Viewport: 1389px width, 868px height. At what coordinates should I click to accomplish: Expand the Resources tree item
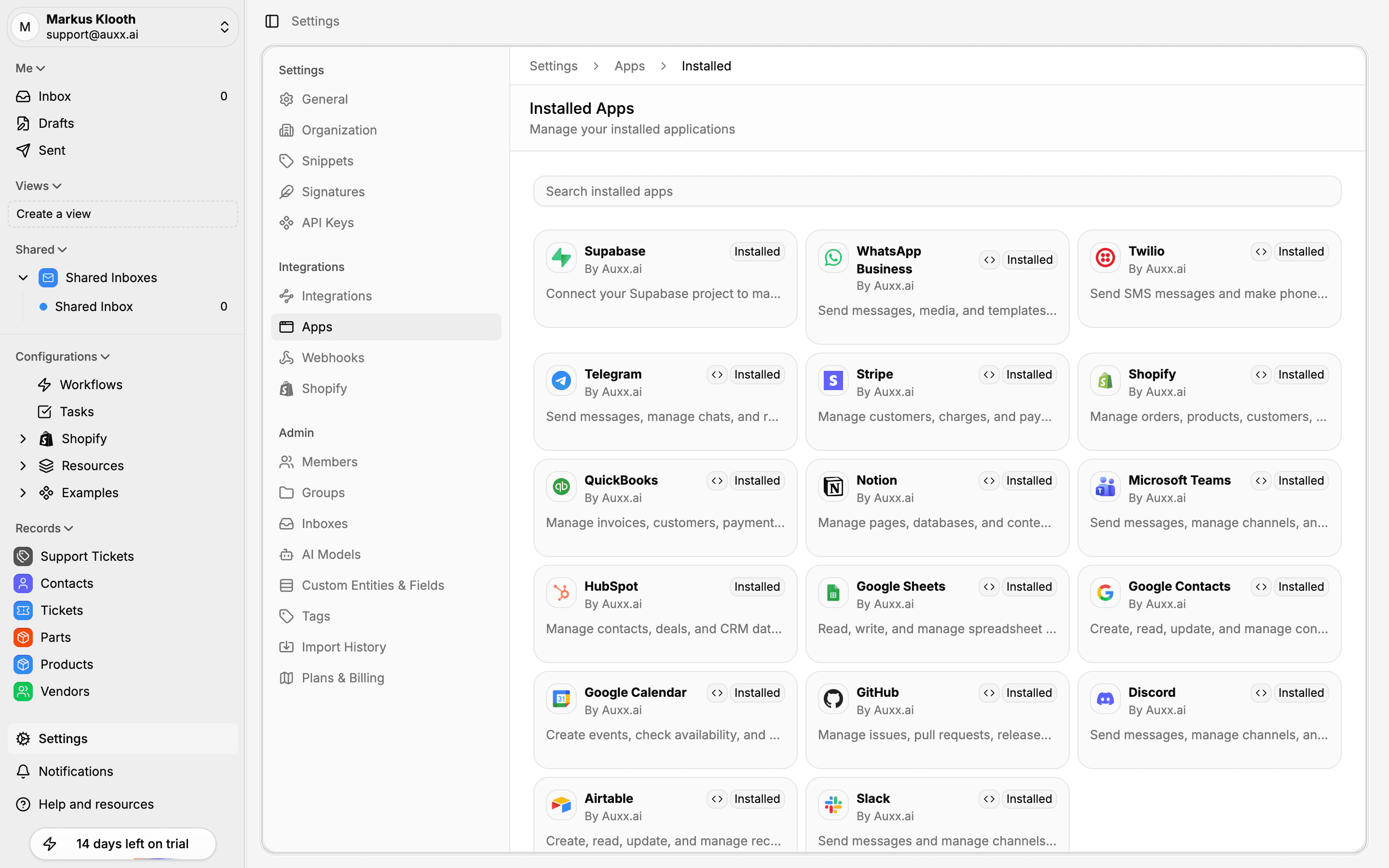coord(23,466)
